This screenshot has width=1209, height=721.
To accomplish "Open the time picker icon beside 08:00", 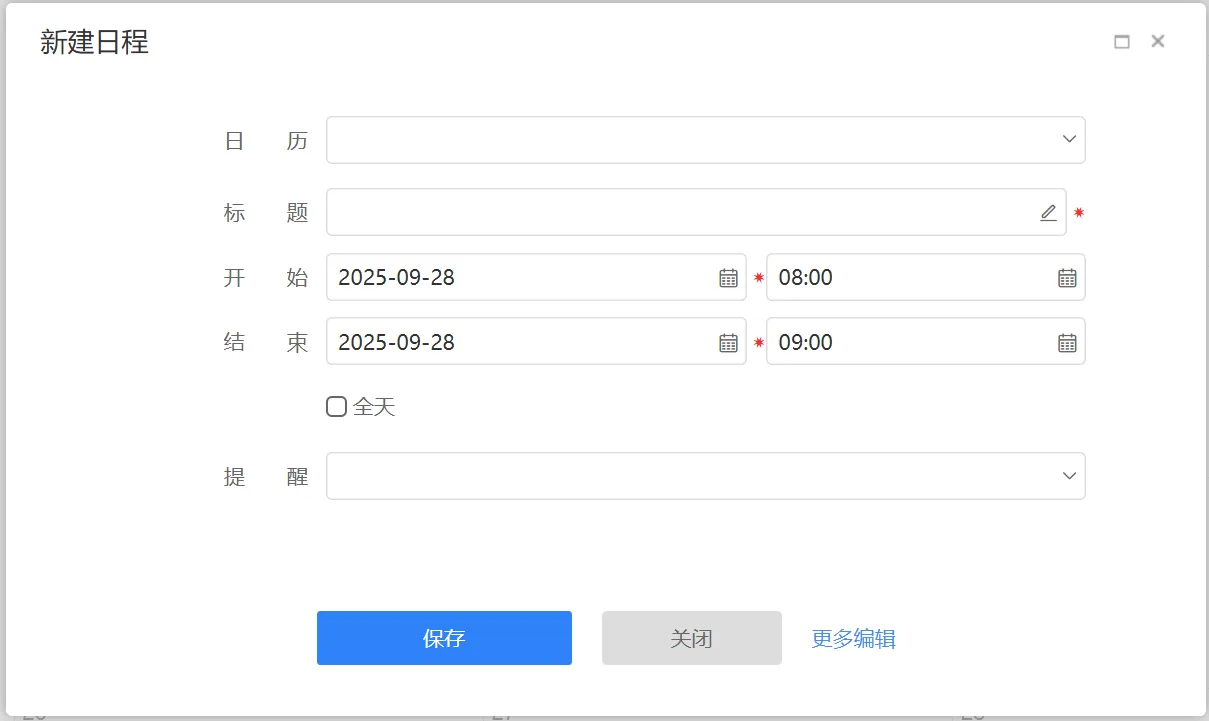I will point(1067,278).
